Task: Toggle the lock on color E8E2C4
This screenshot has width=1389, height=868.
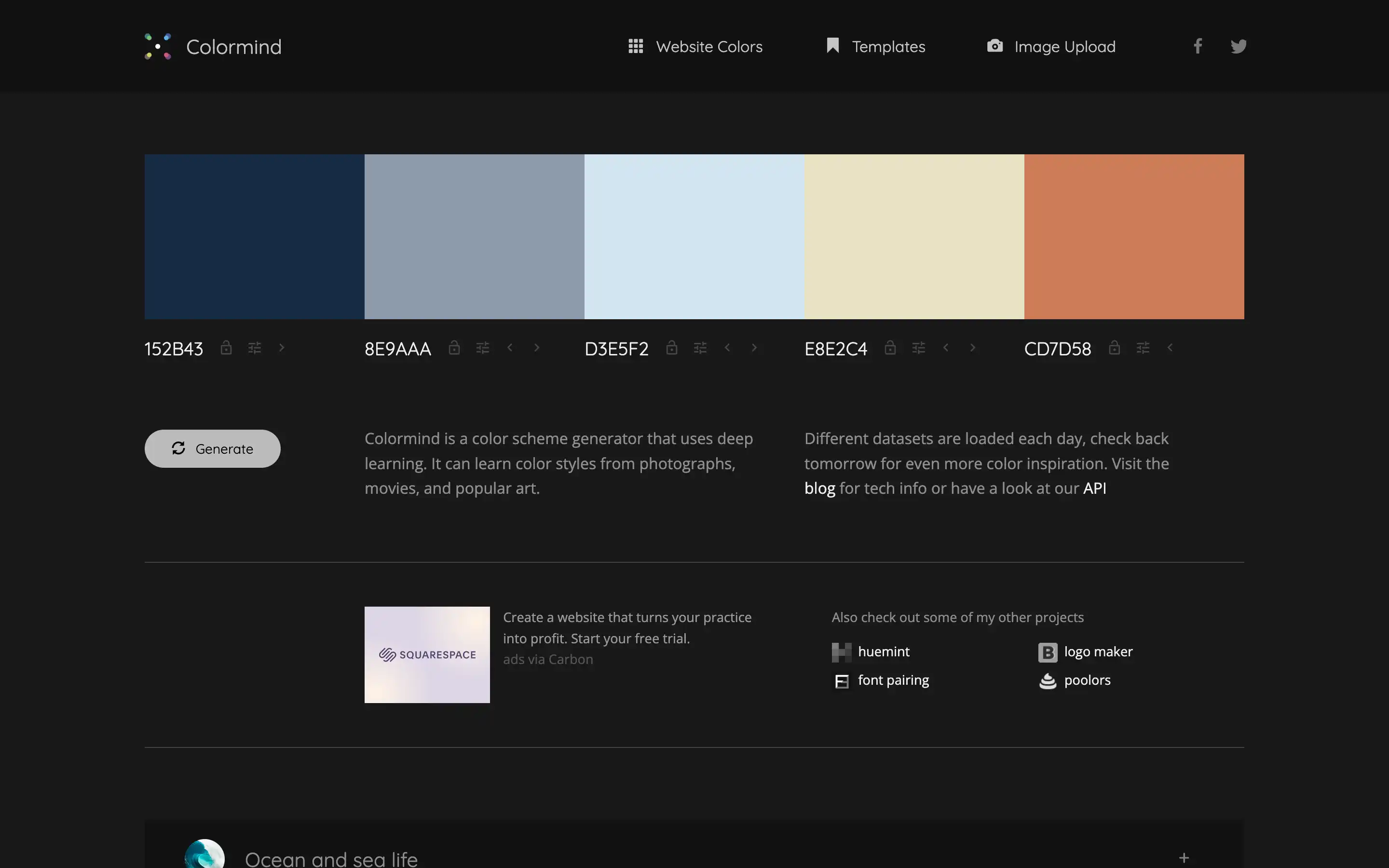Action: coord(890,348)
